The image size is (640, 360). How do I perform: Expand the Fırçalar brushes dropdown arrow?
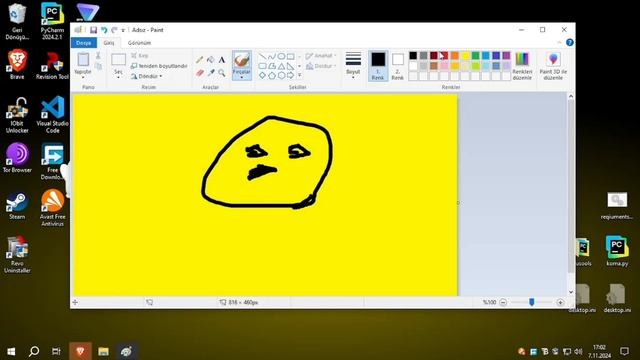click(242, 77)
